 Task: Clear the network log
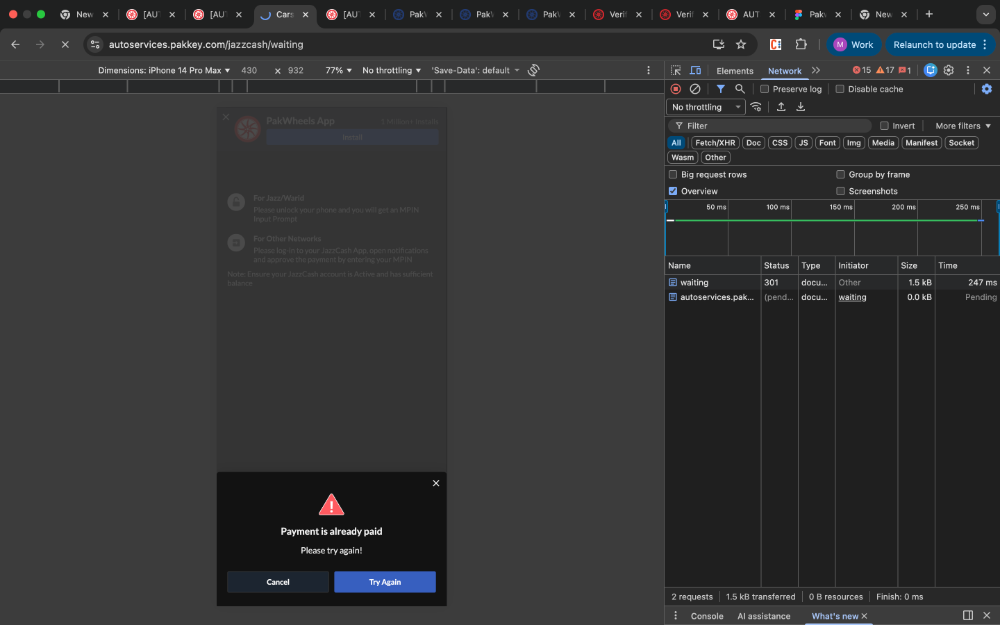click(695, 89)
